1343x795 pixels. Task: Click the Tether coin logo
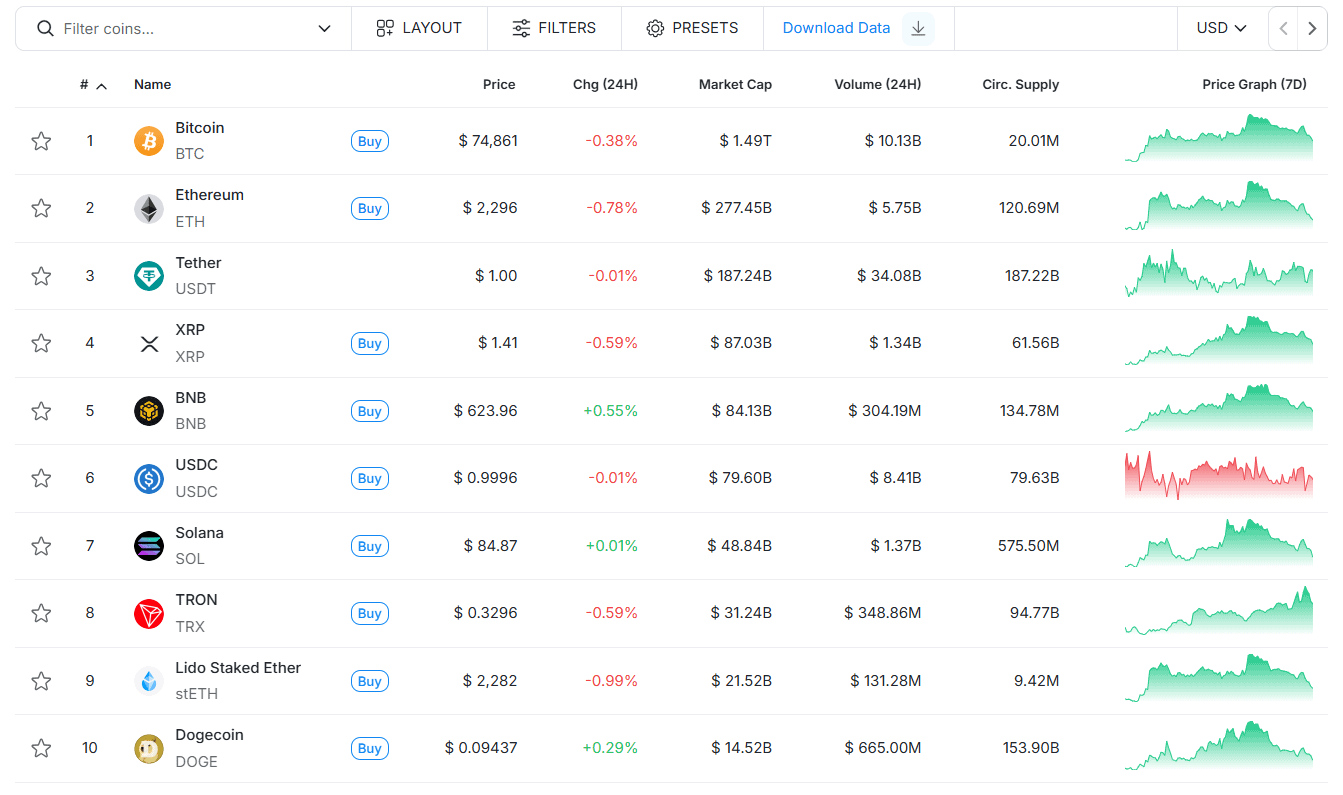(x=149, y=276)
